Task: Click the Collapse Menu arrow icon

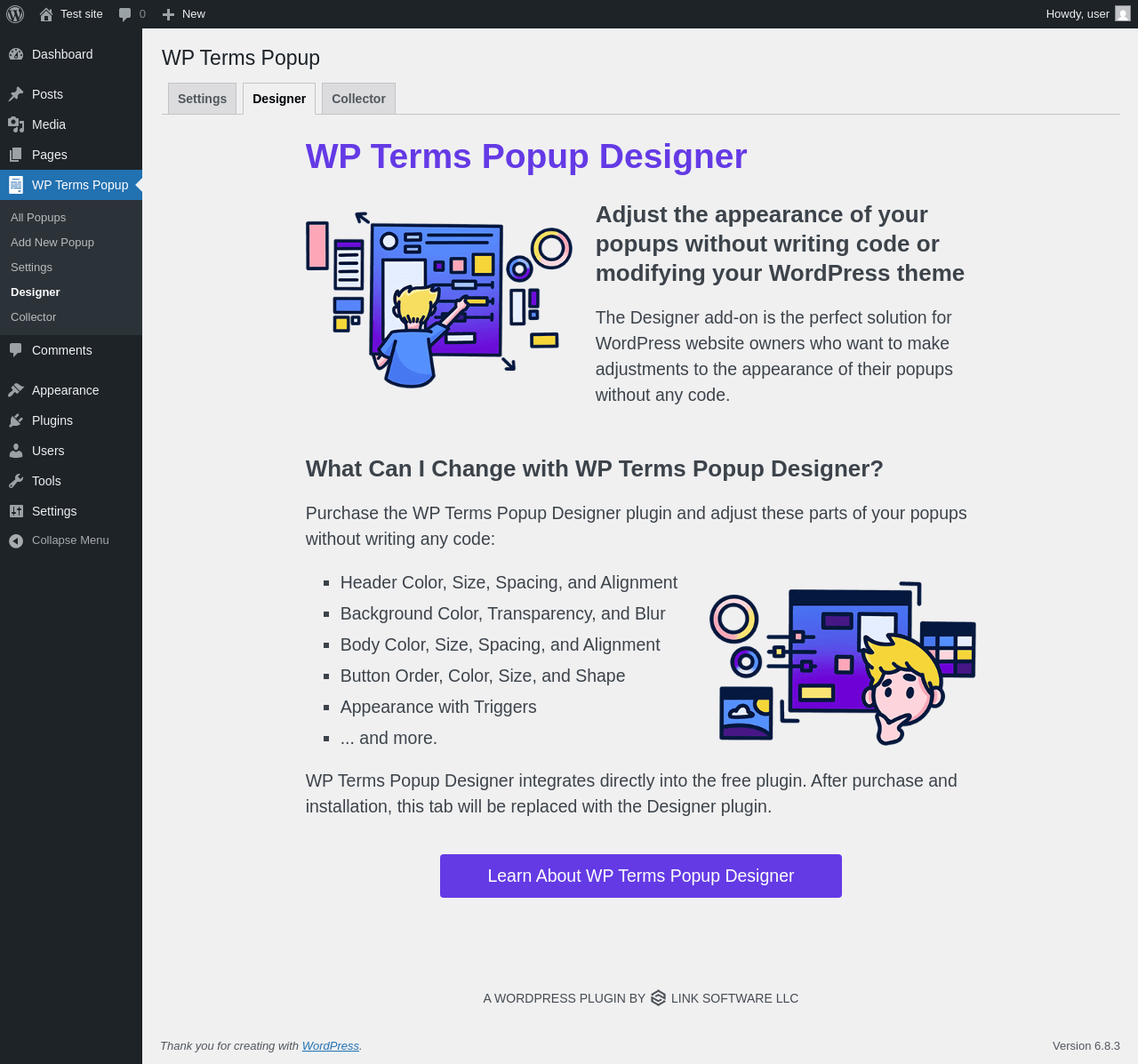Action: tap(16, 540)
